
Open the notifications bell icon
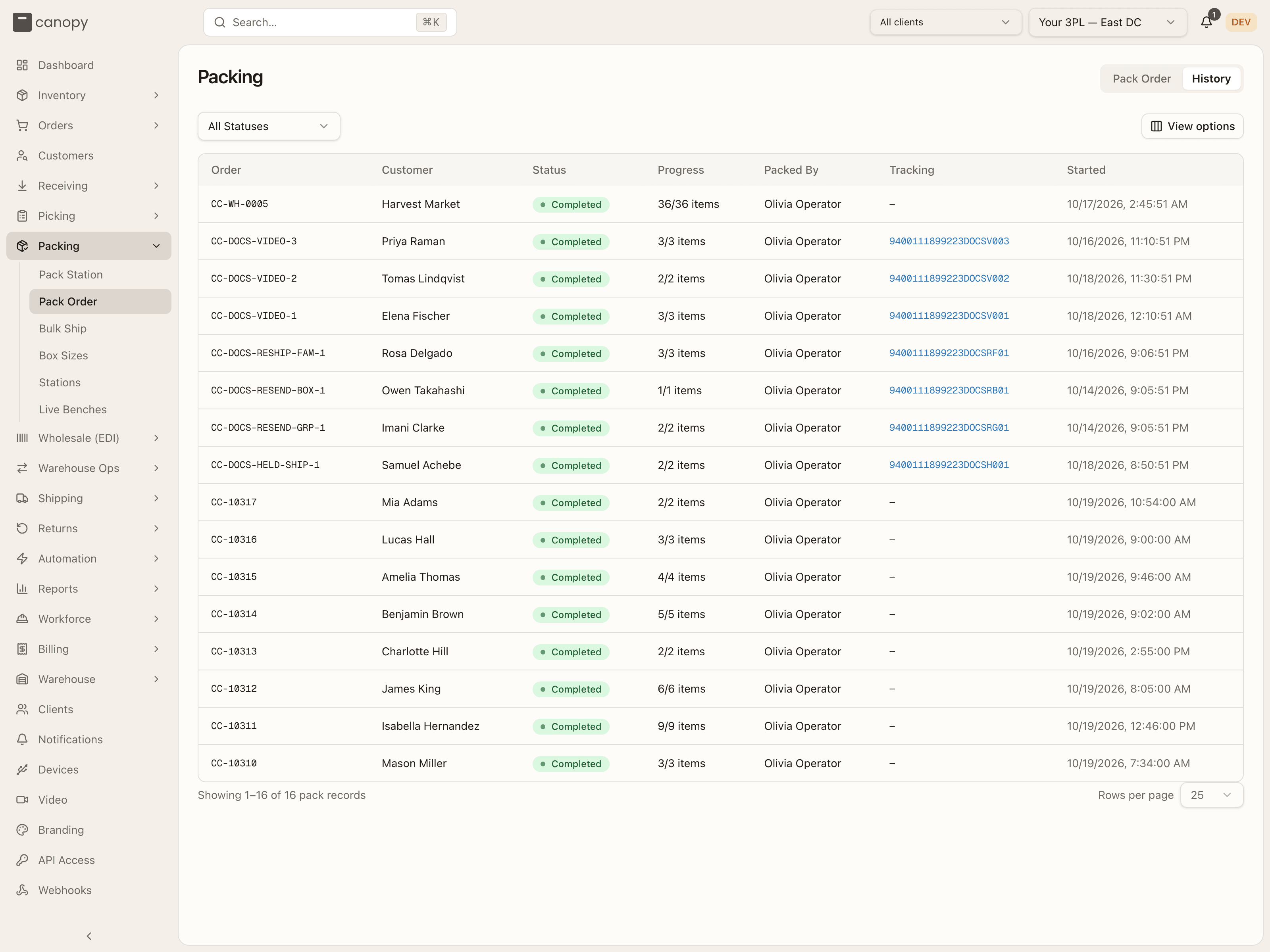point(1206,22)
